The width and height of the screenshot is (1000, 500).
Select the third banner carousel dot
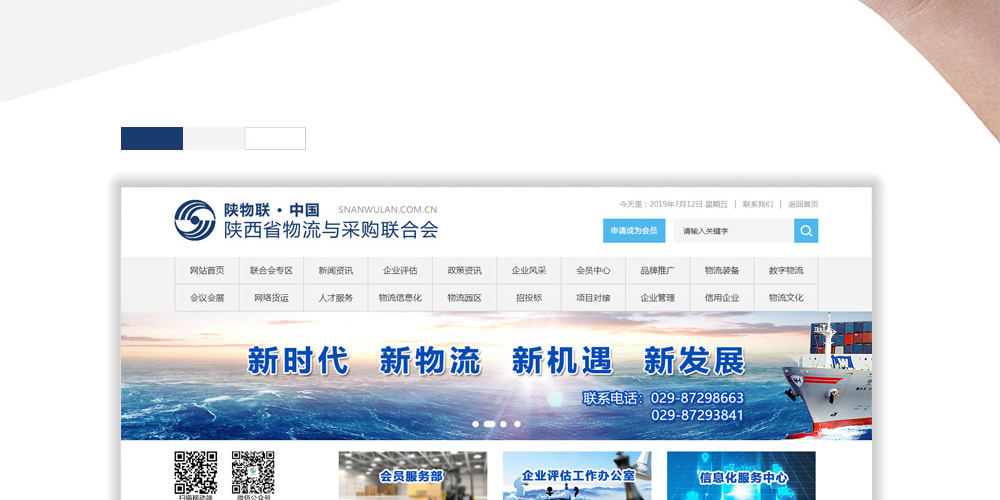point(503,424)
